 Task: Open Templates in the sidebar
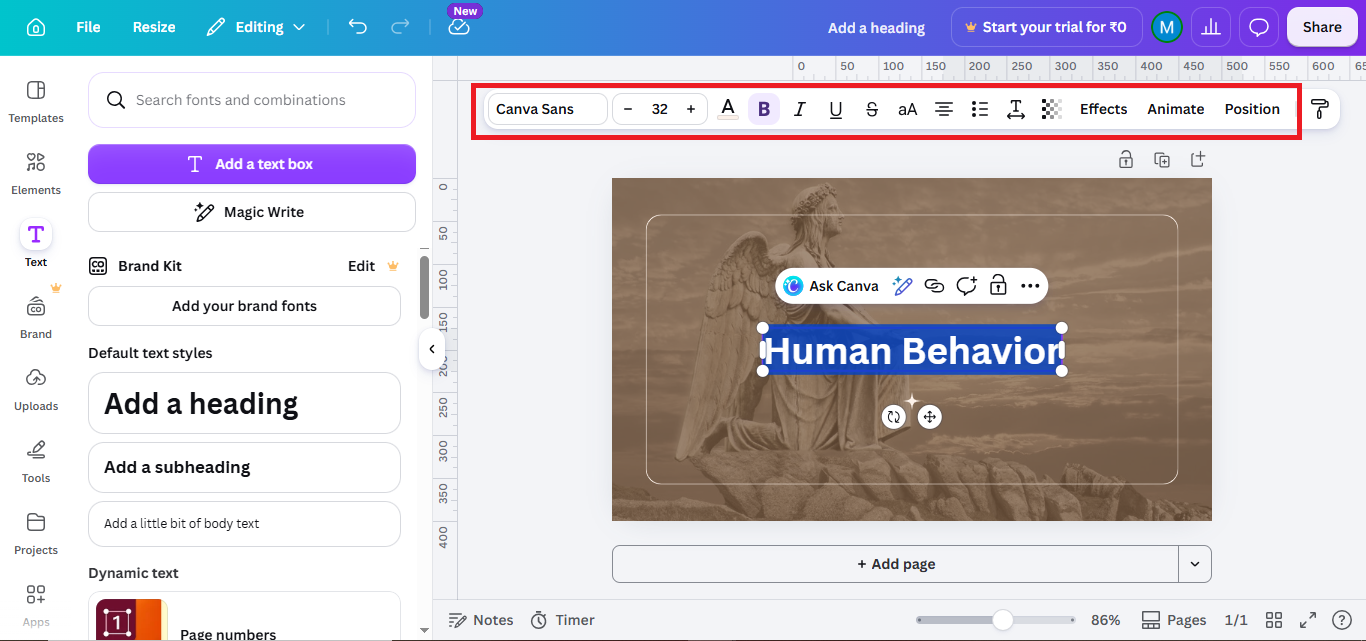tap(36, 102)
